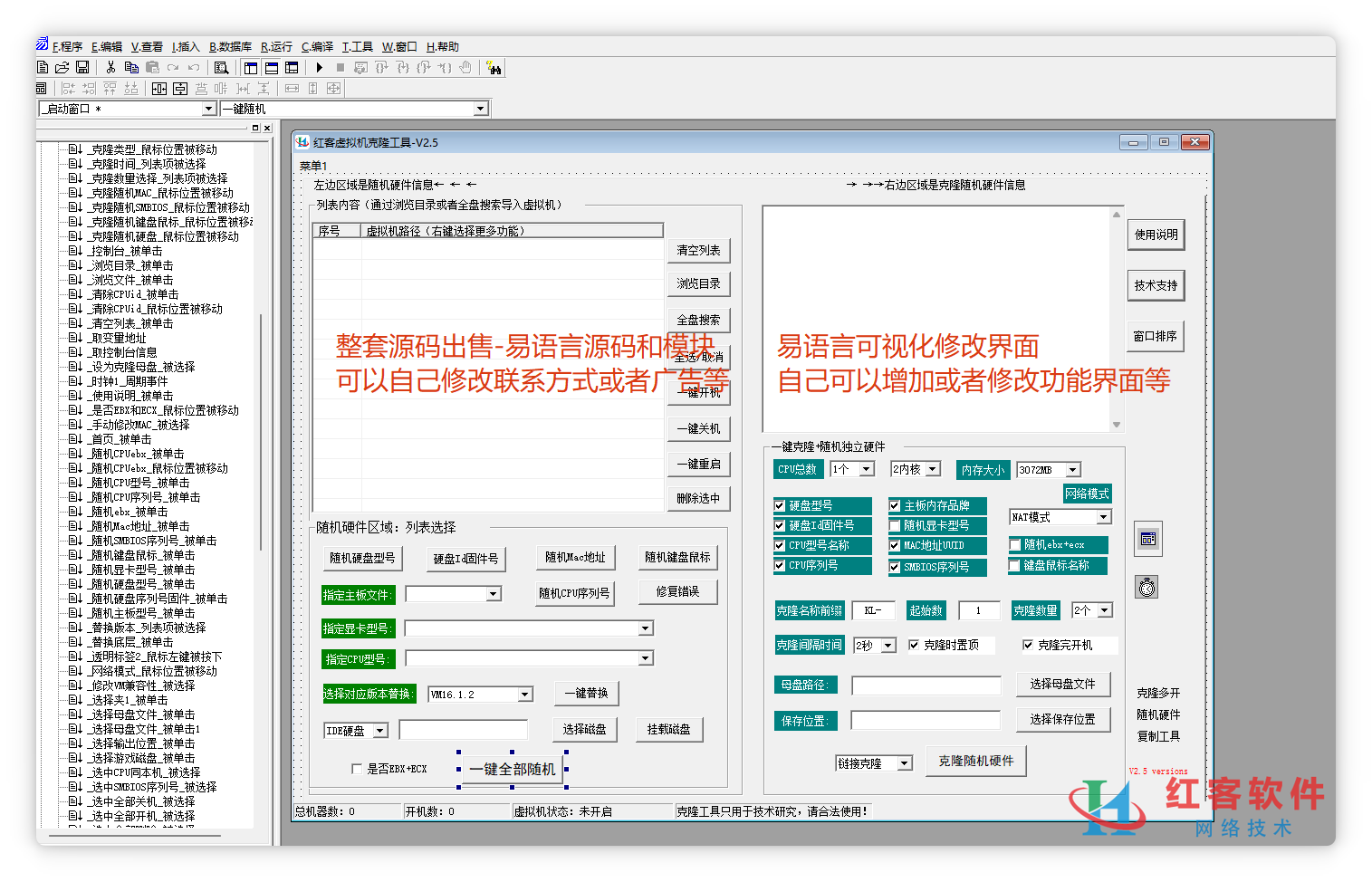The height and width of the screenshot is (882, 1372).
Task: Click the copy toolbar icon
Action: (x=131, y=68)
